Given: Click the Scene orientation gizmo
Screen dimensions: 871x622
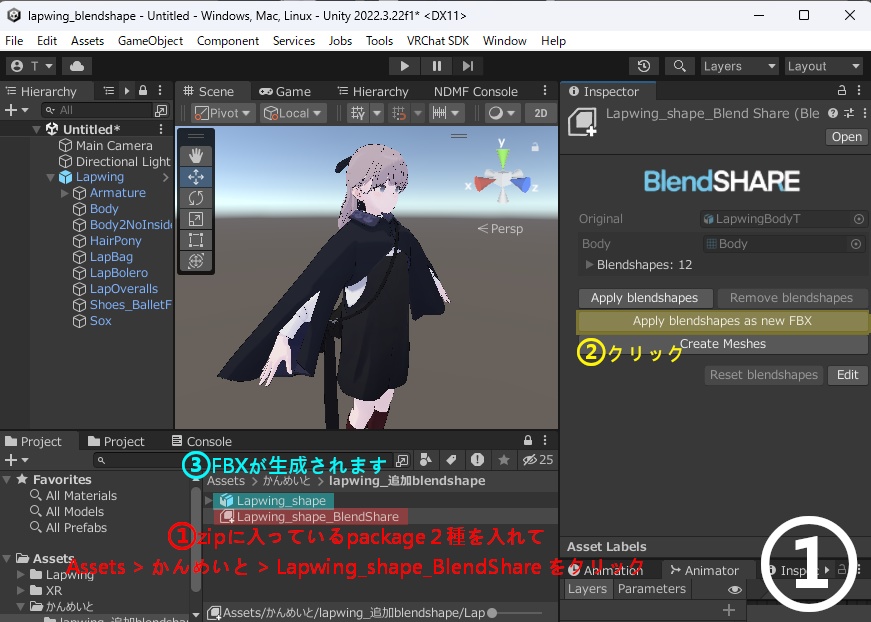Looking at the screenshot, I should click(503, 179).
